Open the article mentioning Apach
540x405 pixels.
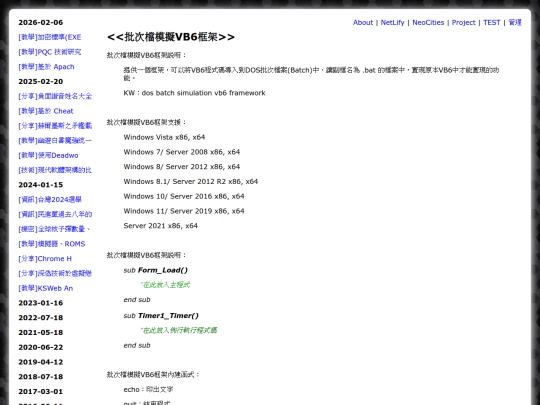coord(46,67)
